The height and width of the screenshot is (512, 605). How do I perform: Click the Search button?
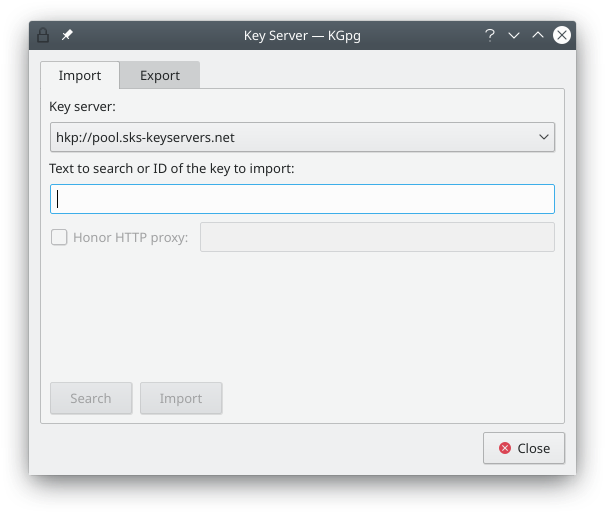pyautogui.click(x=91, y=398)
